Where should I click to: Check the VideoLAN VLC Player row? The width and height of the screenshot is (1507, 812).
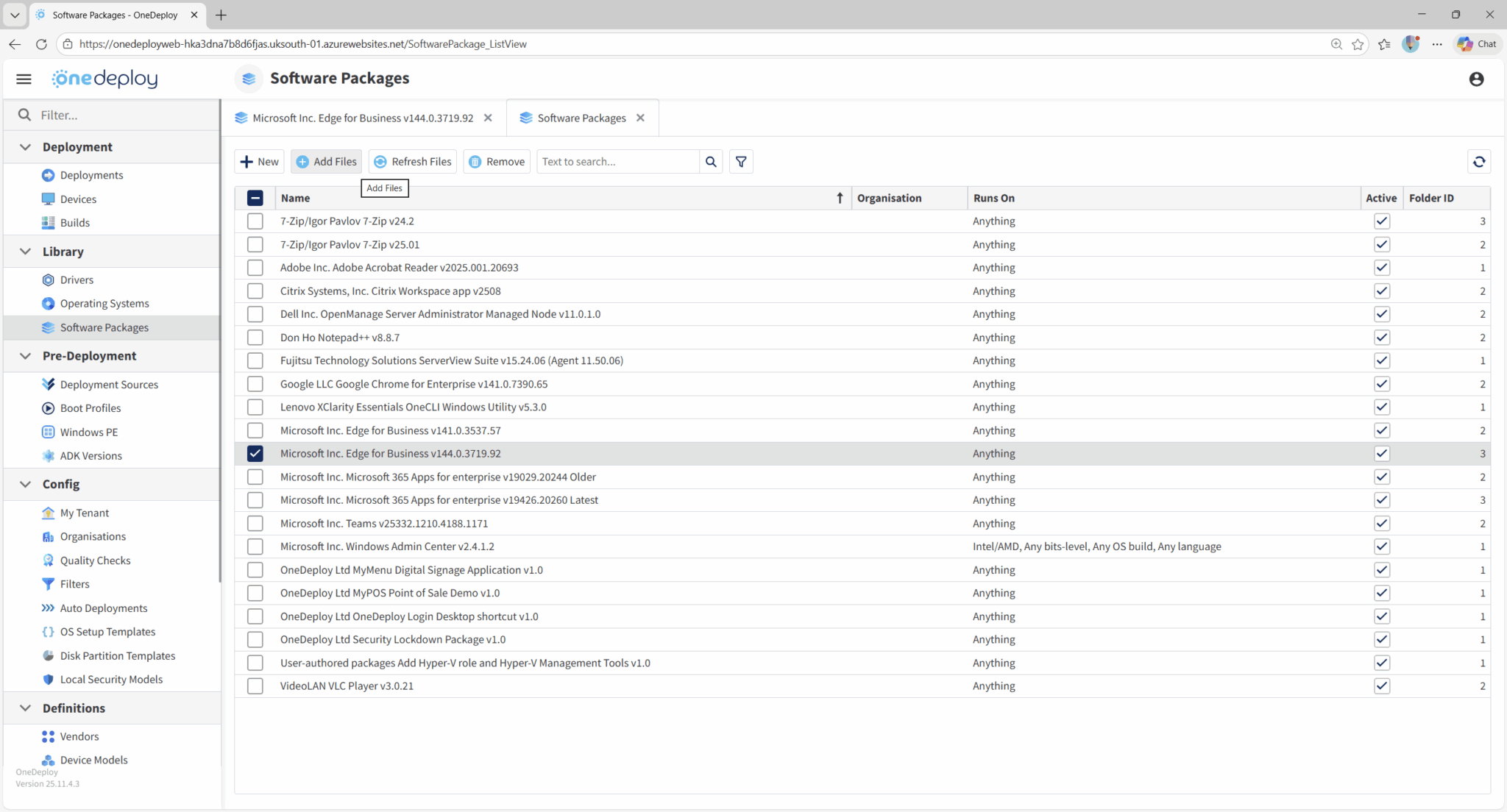[255, 686]
